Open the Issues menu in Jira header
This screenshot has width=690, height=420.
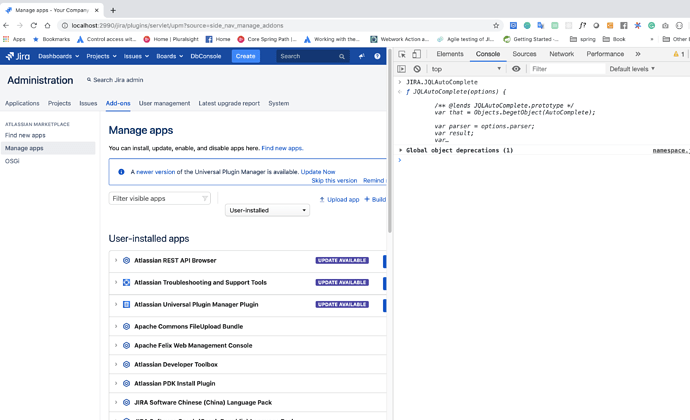(x=136, y=56)
